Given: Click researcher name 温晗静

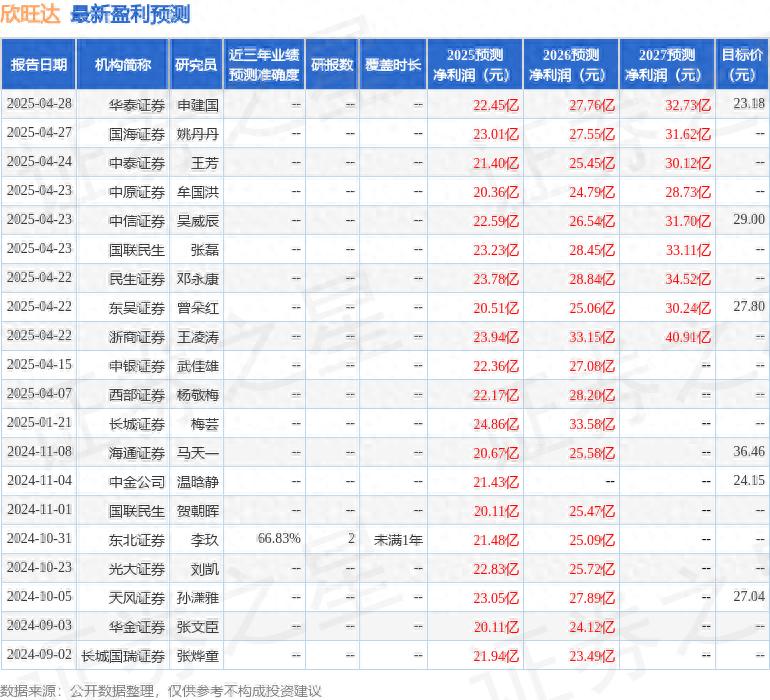Looking at the screenshot, I should tap(198, 482).
